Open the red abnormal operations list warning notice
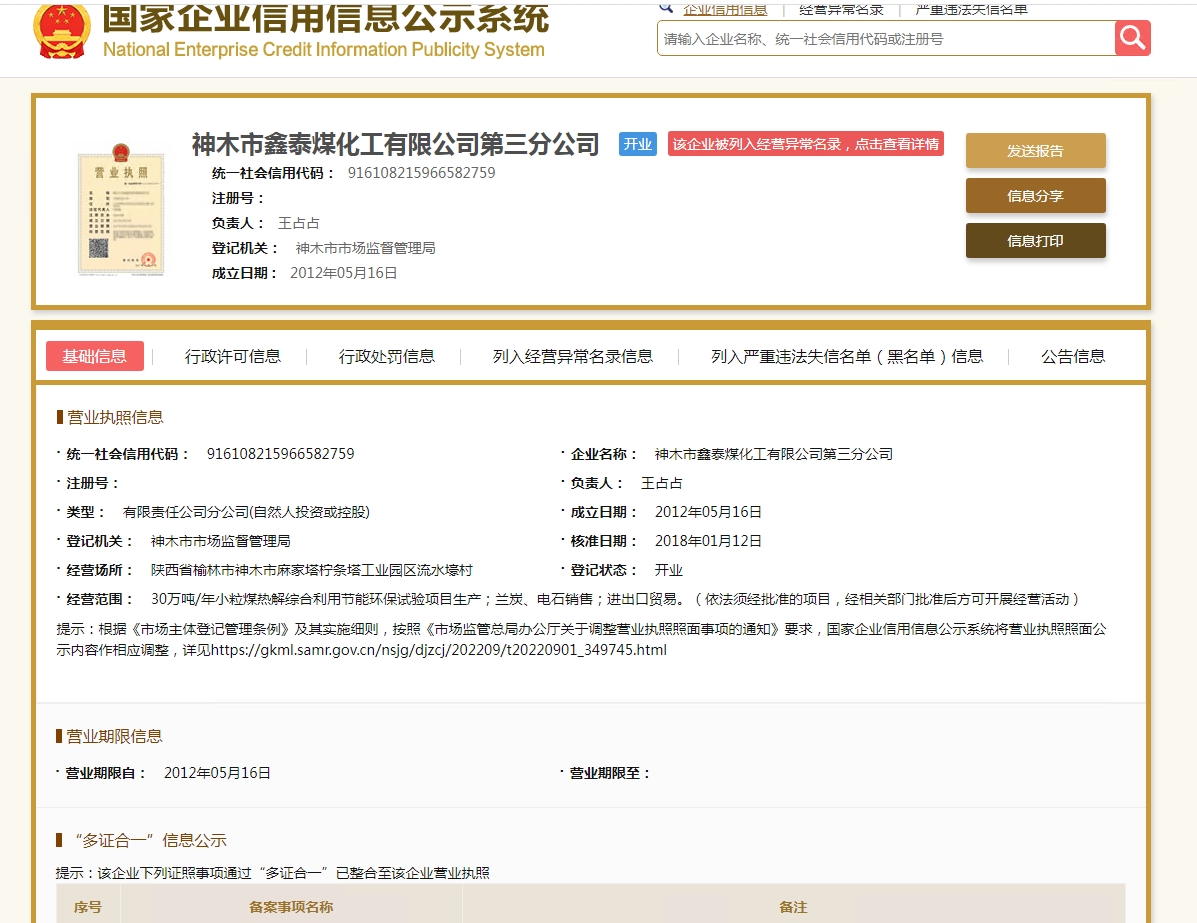This screenshot has width=1197, height=923. point(805,144)
